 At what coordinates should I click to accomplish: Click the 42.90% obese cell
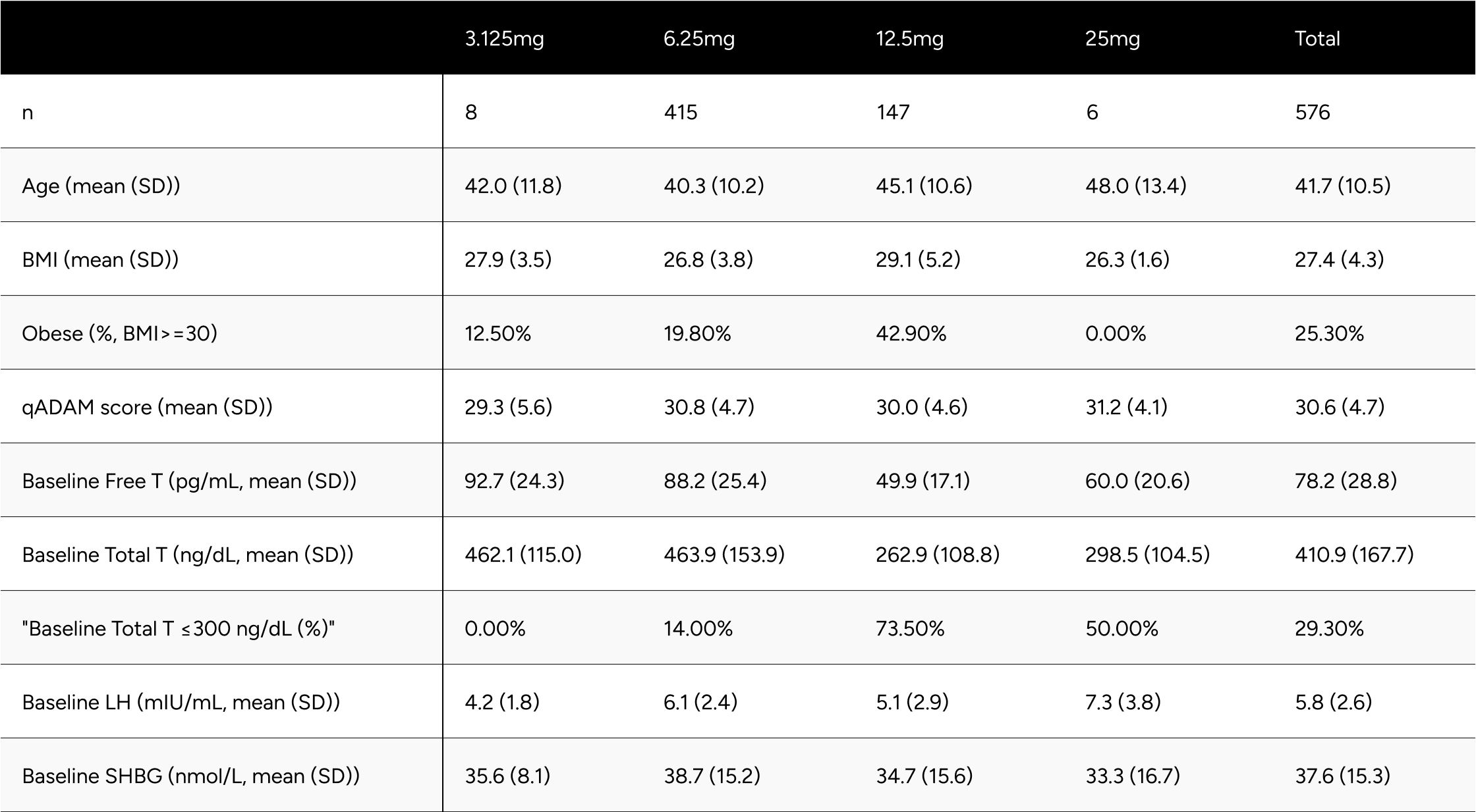click(x=911, y=334)
